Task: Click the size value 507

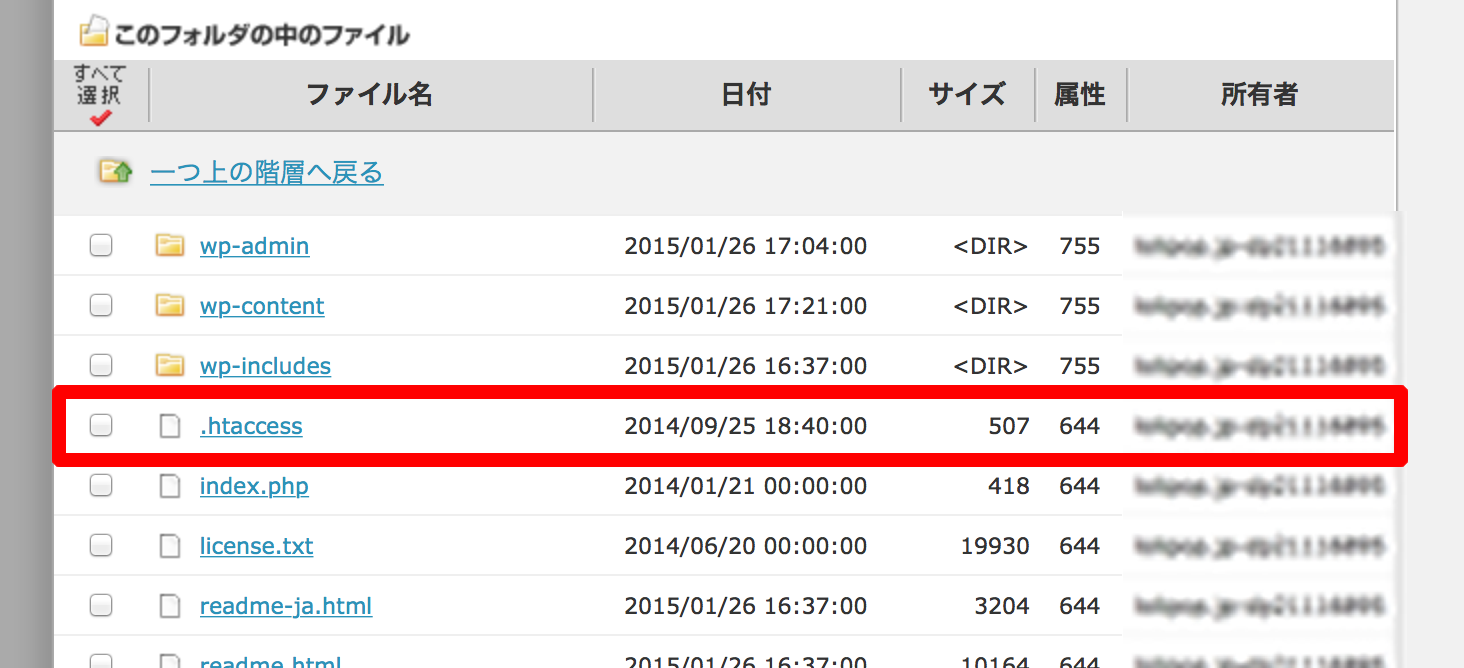Action: 1008,426
